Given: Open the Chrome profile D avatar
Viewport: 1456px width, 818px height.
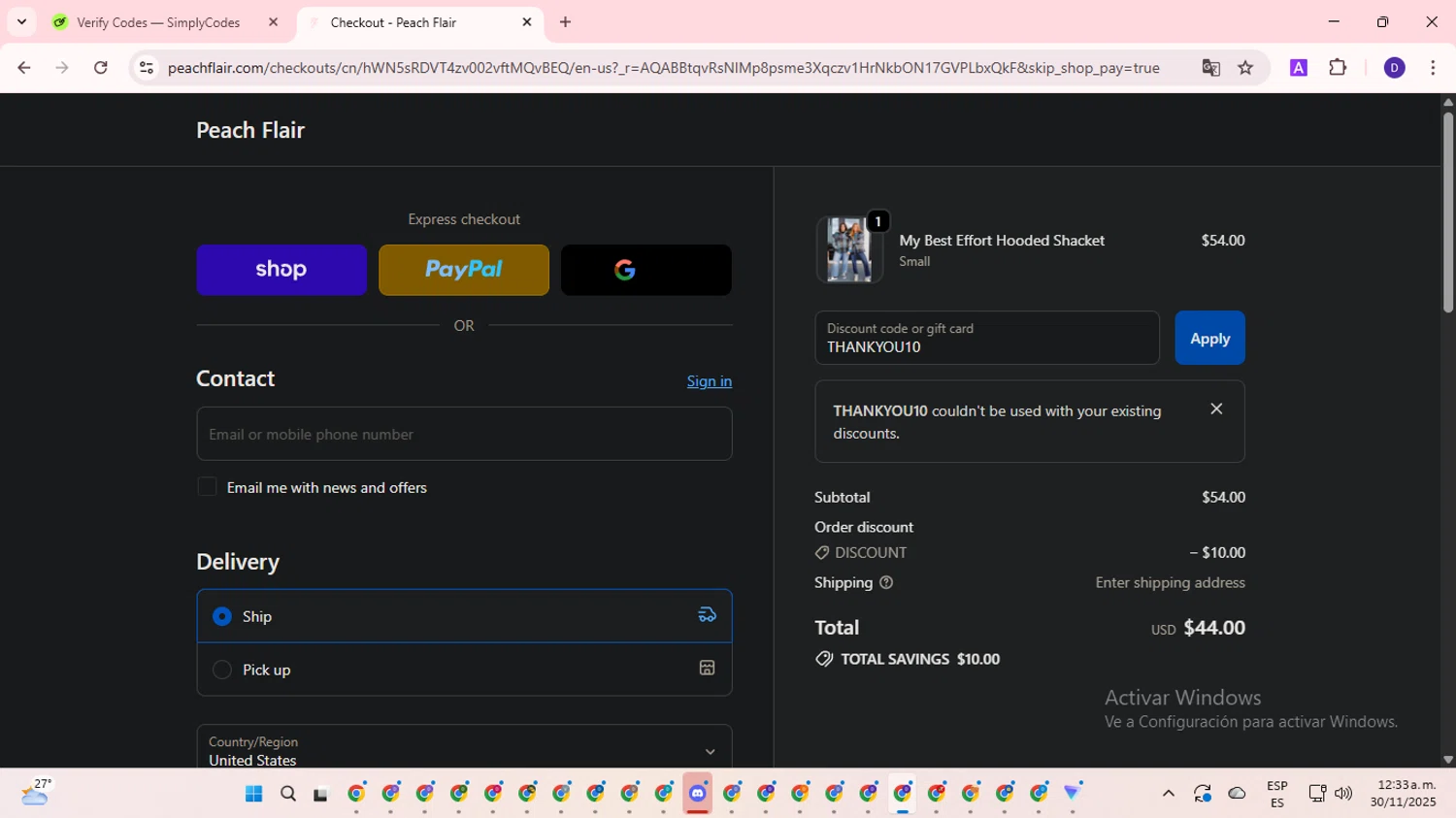Looking at the screenshot, I should point(1395,68).
